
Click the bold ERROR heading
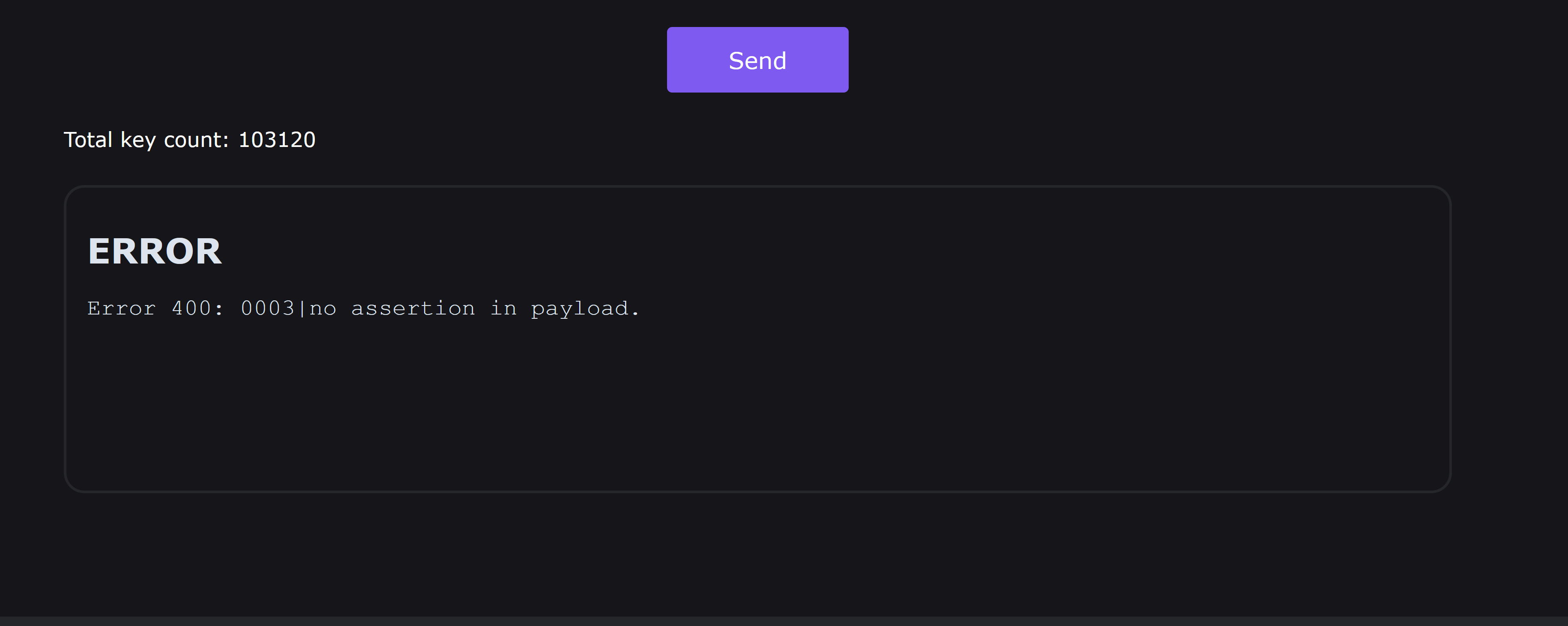[155, 251]
